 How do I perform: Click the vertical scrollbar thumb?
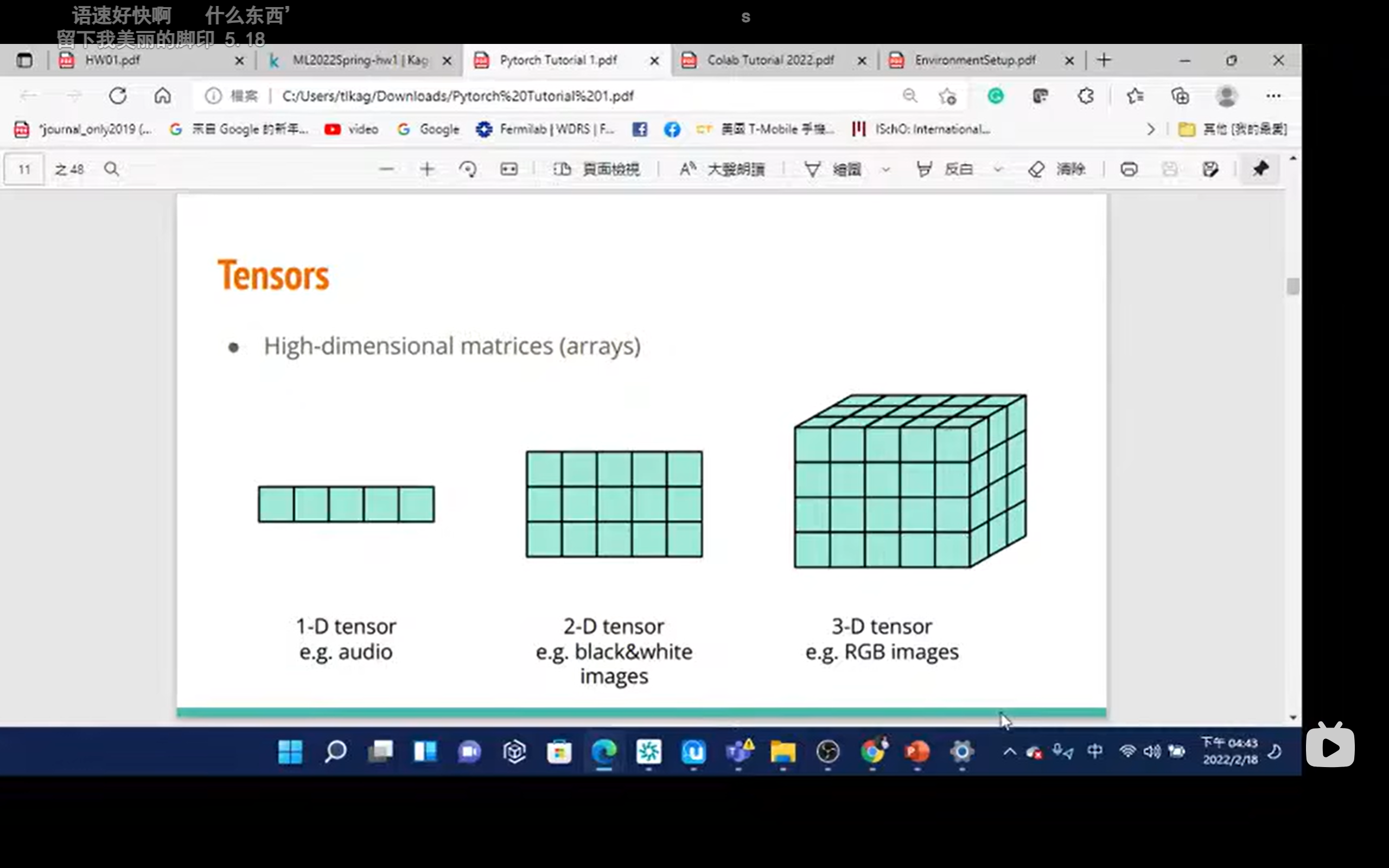[1292, 286]
